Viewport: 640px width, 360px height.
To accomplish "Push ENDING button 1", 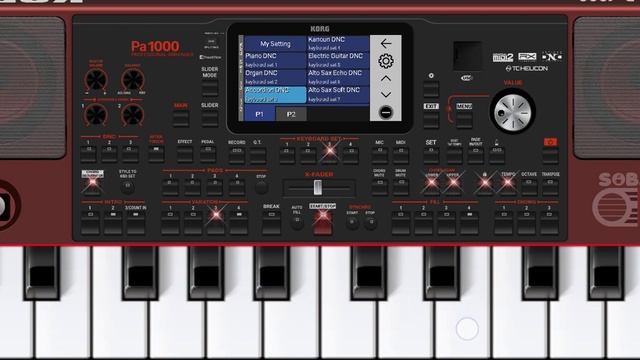I will click(503, 222).
